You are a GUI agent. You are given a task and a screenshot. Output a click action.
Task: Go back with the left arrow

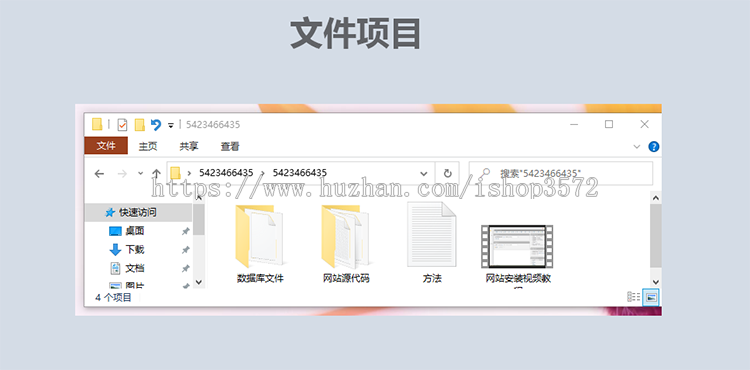[x=99, y=174]
